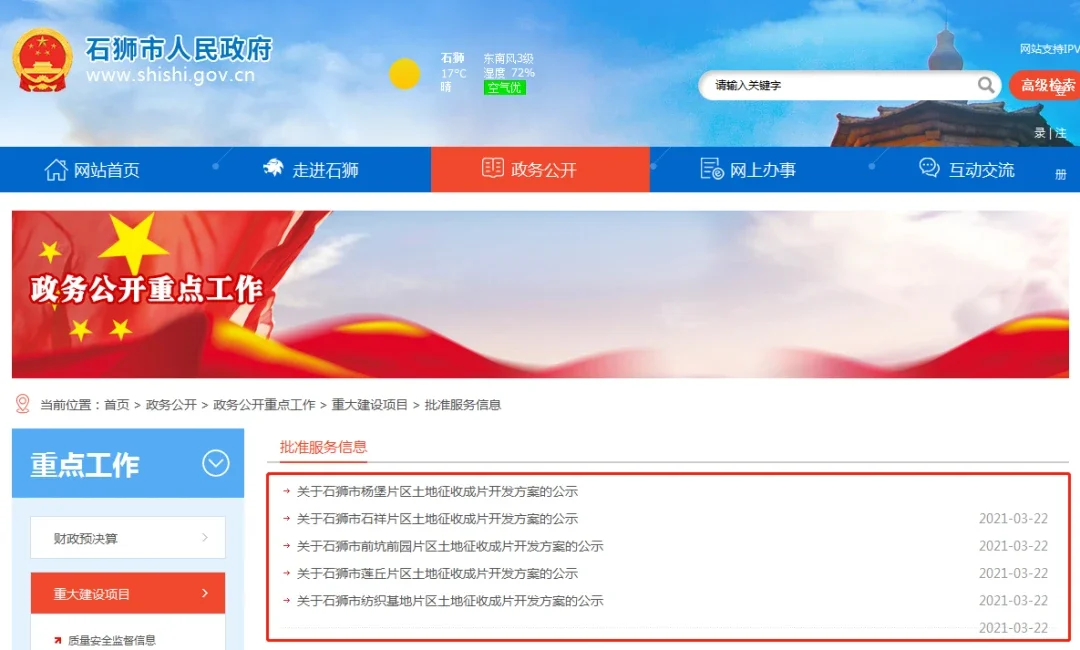1080x650 pixels.
Task: Click the lion icon beside 走进石狮
Action: pyautogui.click(x=273, y=167)
